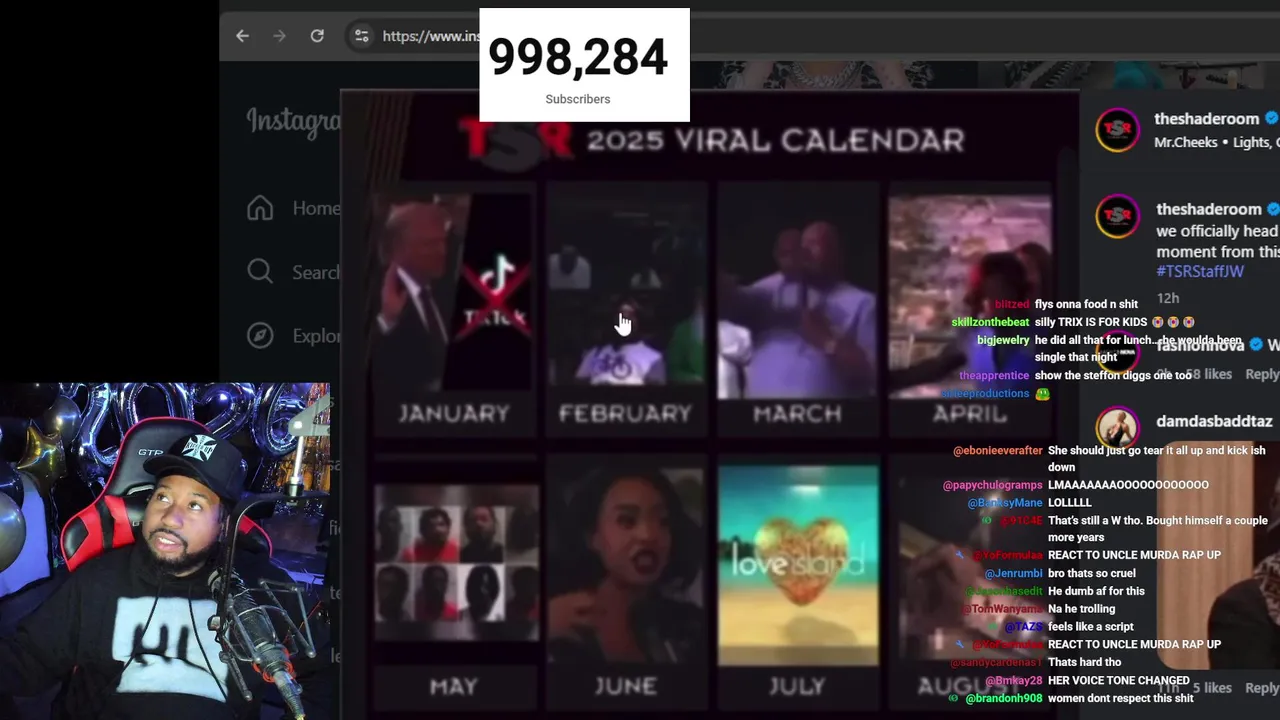Click the JANUARY month label
This screenshot has width=1280, height=720.
[x=454, y=413]
